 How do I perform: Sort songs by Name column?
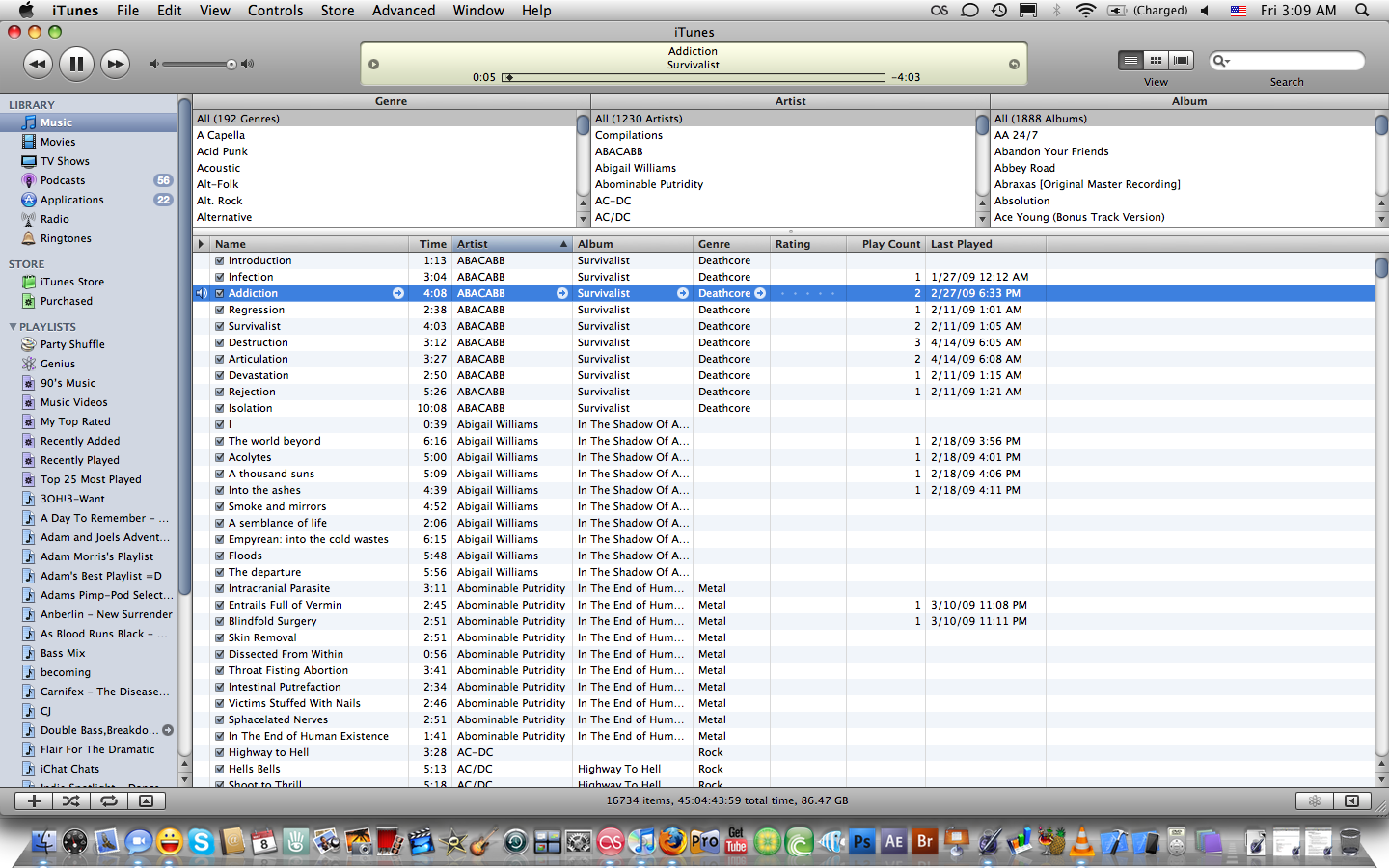point(310,244)
